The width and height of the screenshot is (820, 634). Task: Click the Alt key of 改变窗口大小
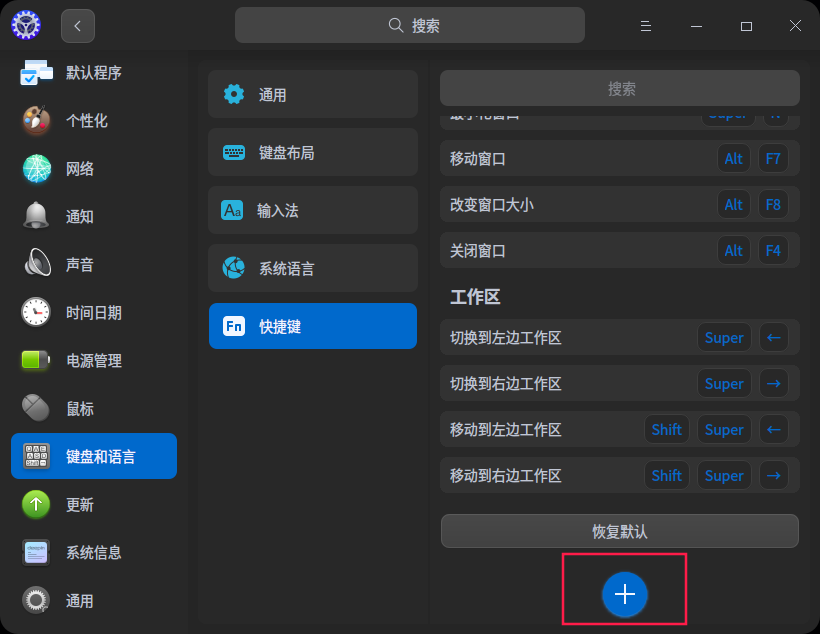733,205
